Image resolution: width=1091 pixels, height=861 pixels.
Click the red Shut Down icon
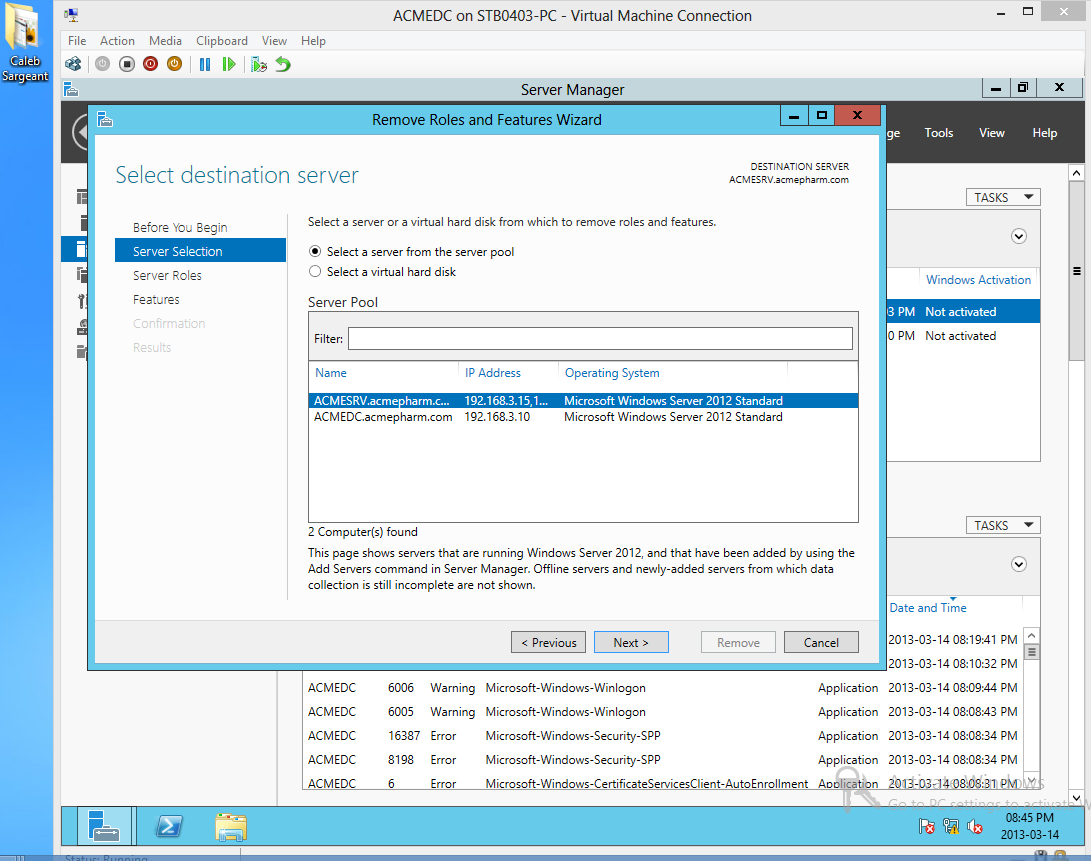coord(150,64)
